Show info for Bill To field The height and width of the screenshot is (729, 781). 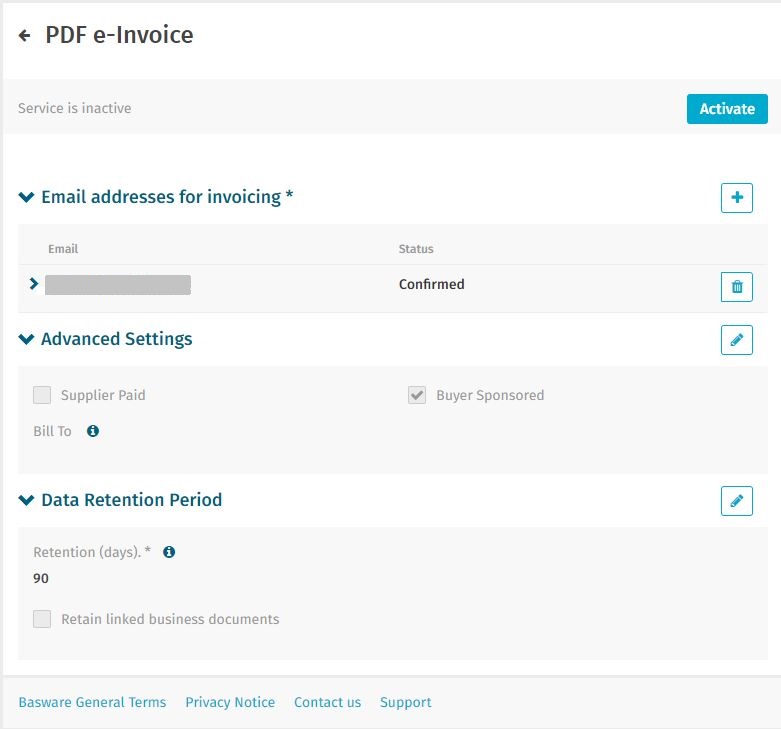93,431
